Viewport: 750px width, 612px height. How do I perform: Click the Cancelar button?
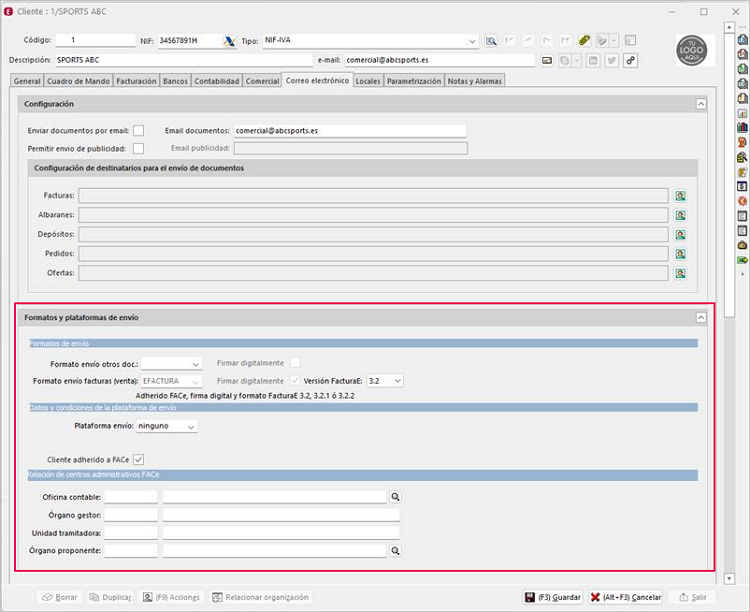[626, 597]
